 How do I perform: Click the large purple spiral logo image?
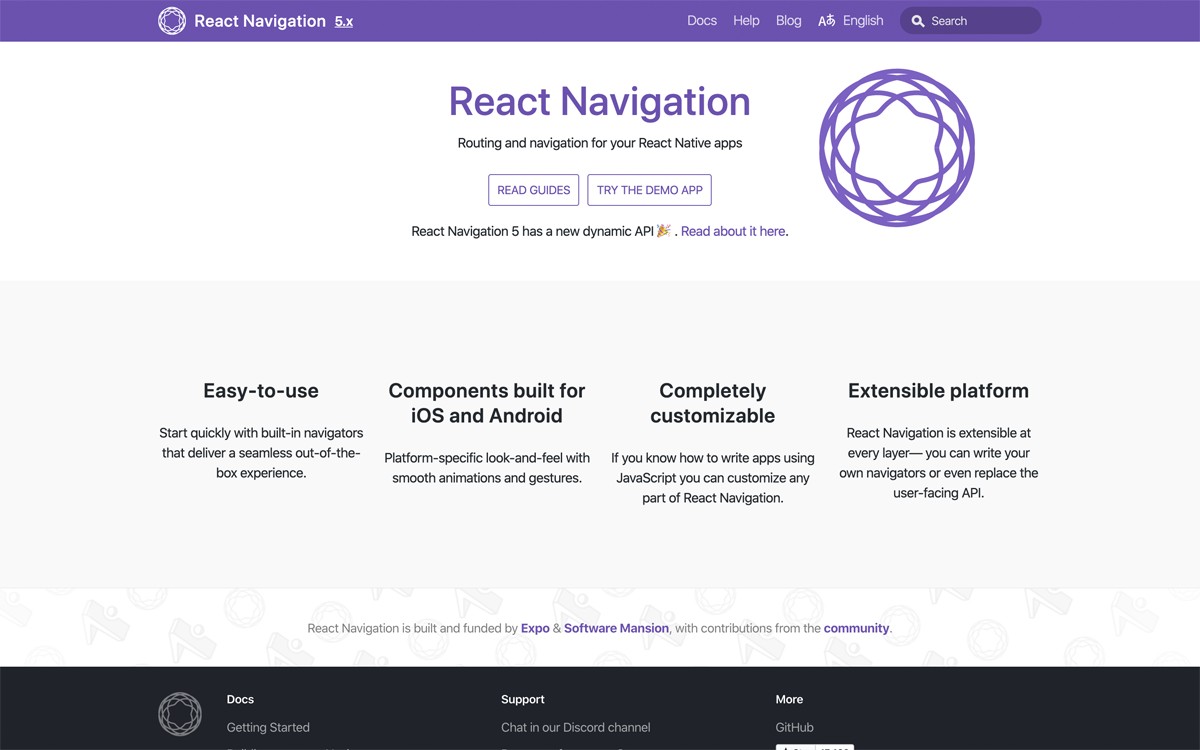897,148
